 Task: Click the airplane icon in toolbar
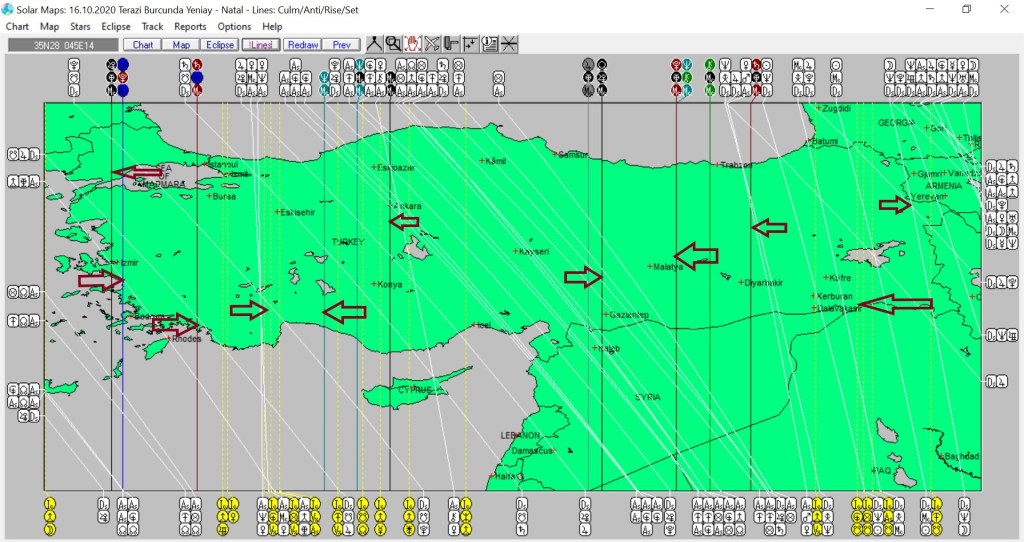[x=432, y=44]
